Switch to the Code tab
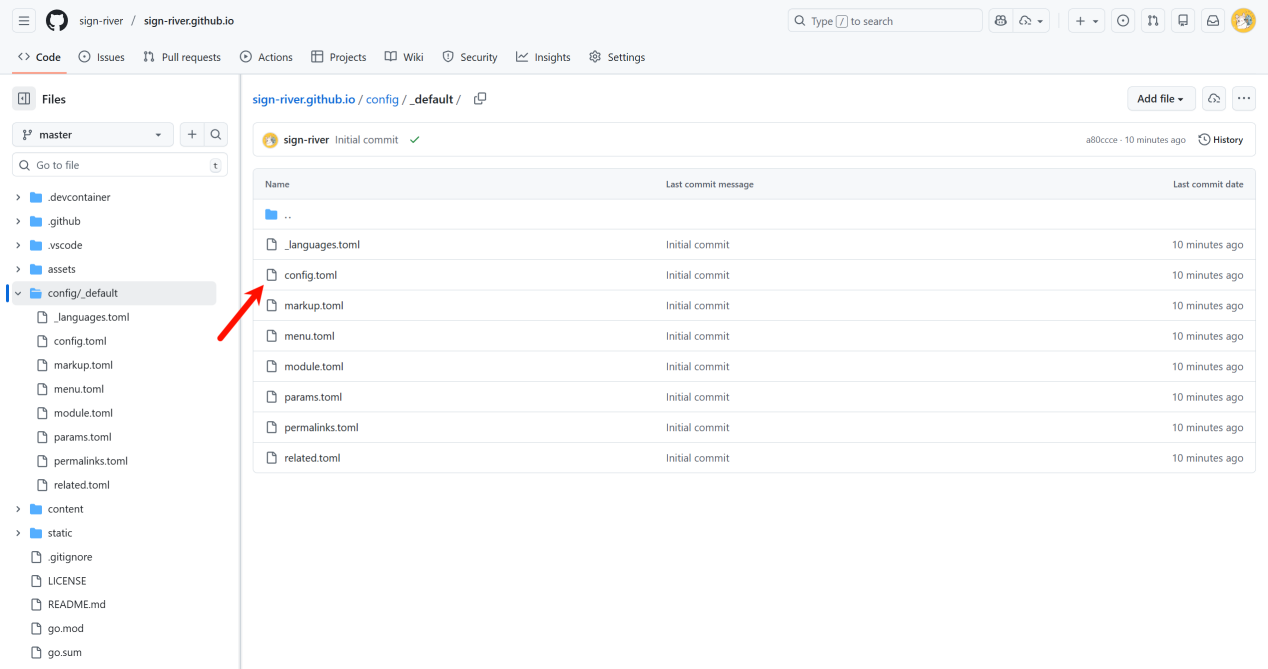Screen dimensions: 1268x669 (x=39, y=57)
